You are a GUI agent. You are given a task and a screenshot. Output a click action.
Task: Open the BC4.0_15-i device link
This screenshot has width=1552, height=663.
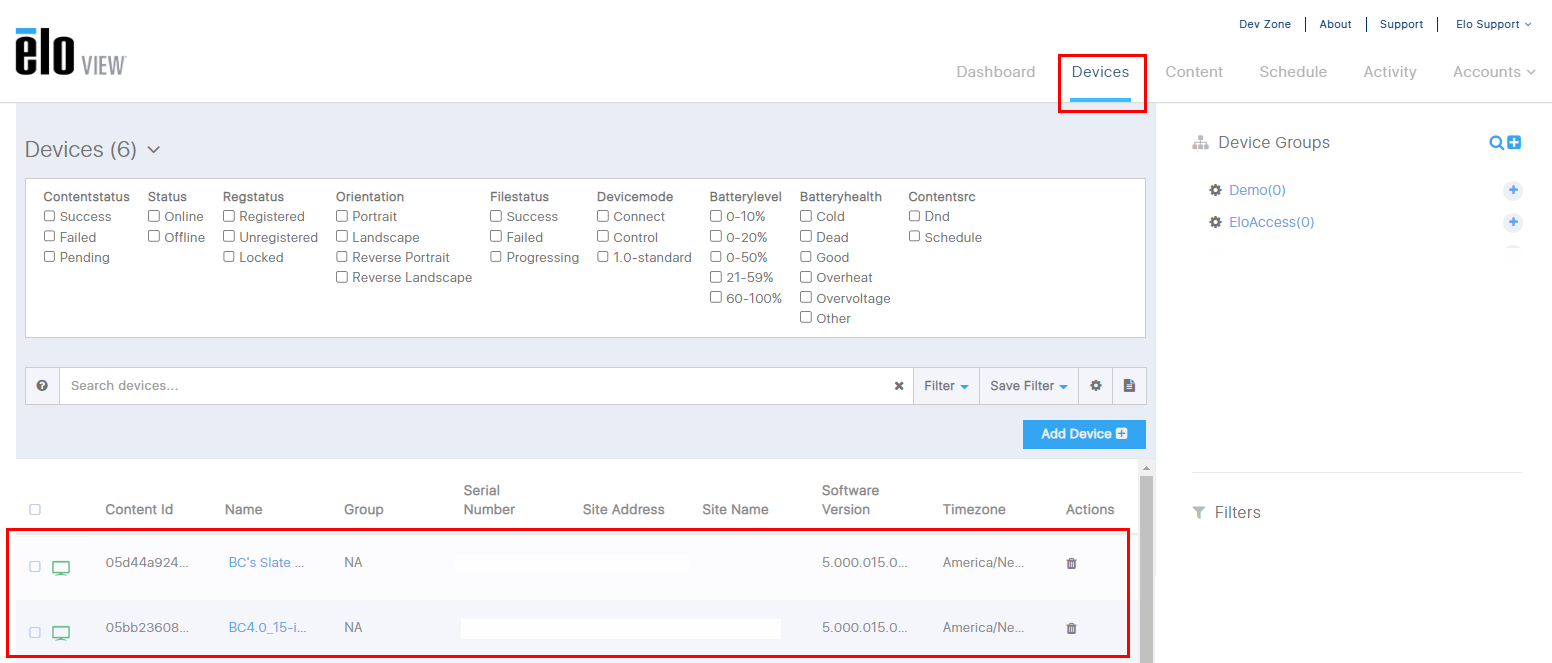coord(268,628)
